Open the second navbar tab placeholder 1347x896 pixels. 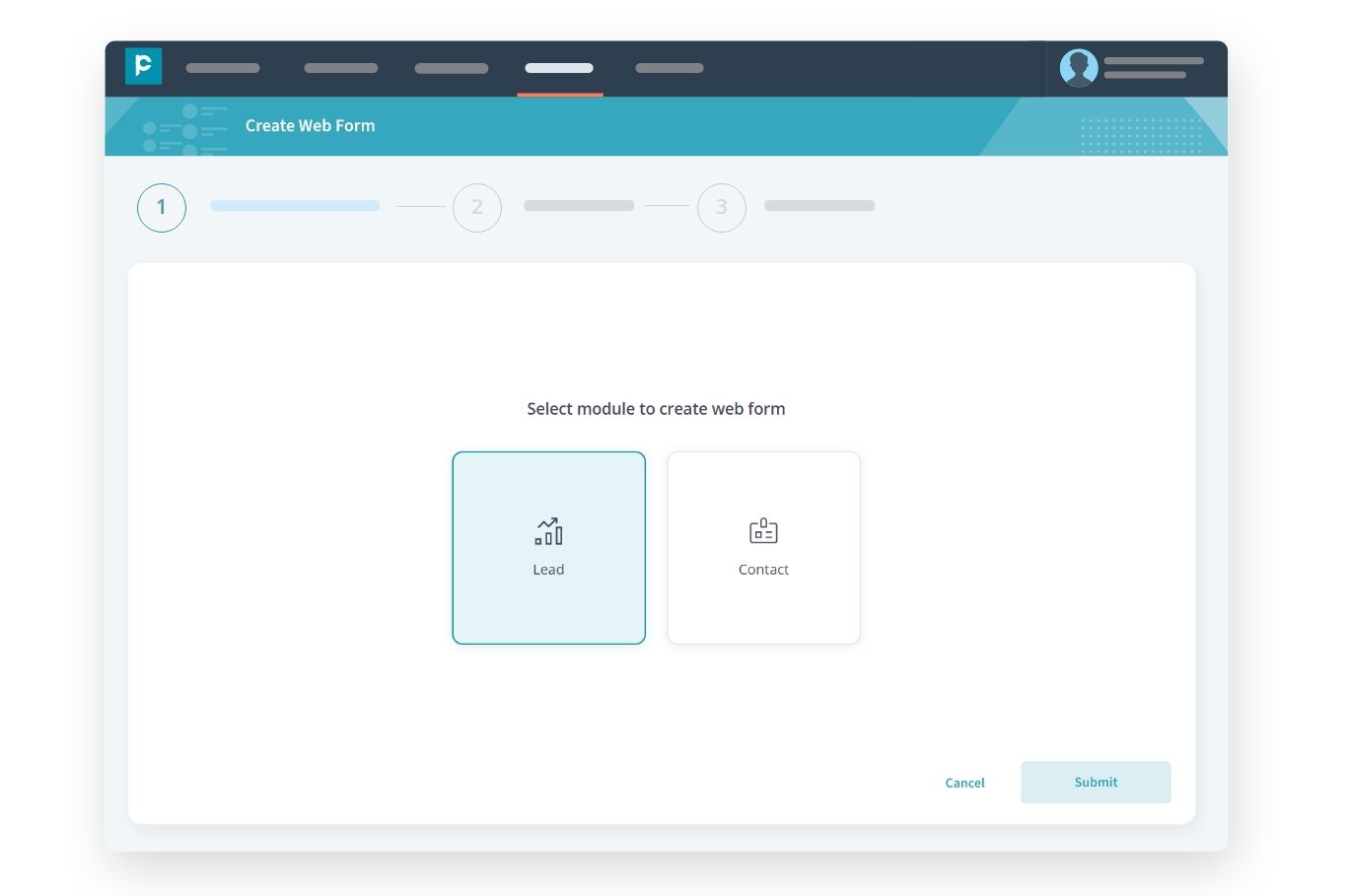tap(341, 68)
